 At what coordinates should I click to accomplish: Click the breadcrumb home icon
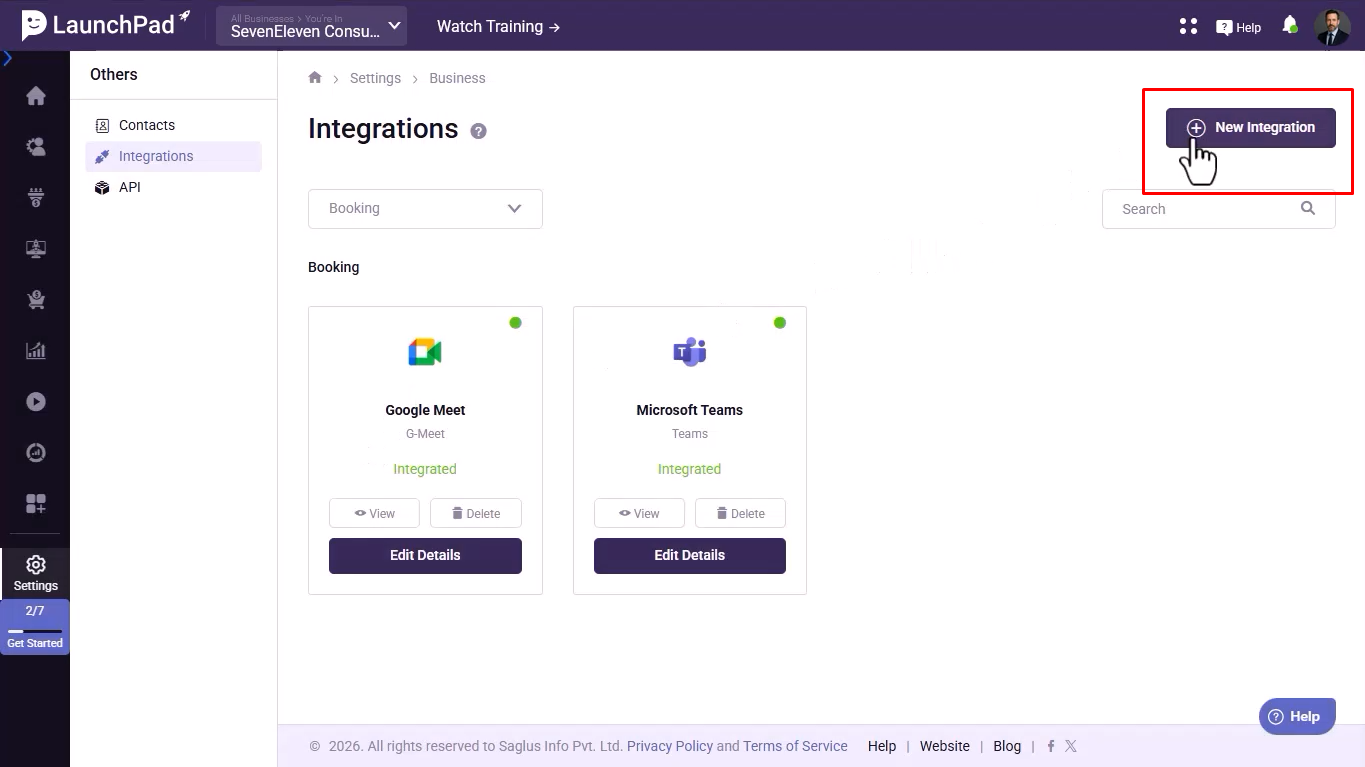point(315,78)
